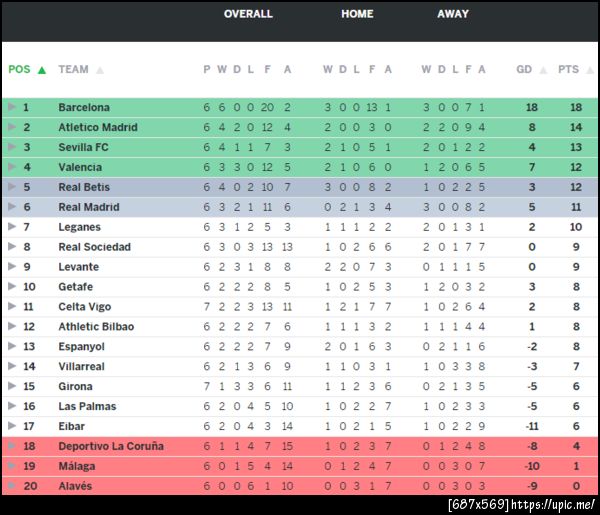Click Barcelona's 18 points cell
The width and height of the screenshot is (600, 515).
[576, 107]
